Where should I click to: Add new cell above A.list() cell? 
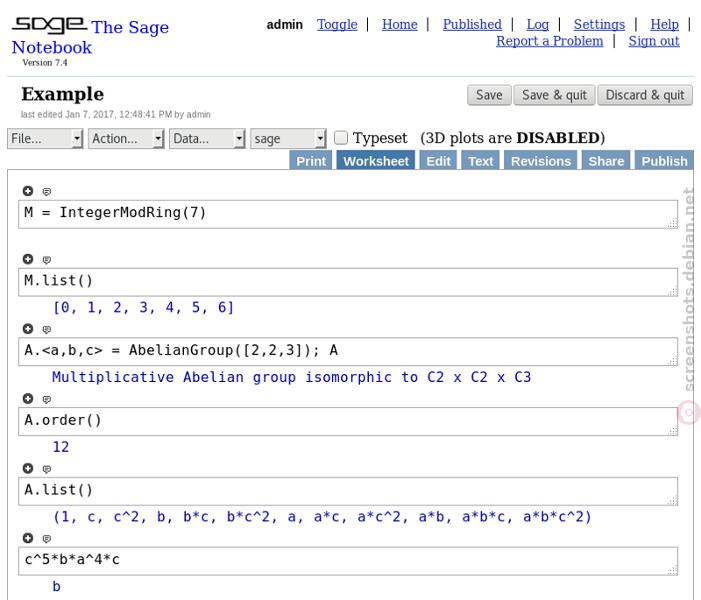28,469
